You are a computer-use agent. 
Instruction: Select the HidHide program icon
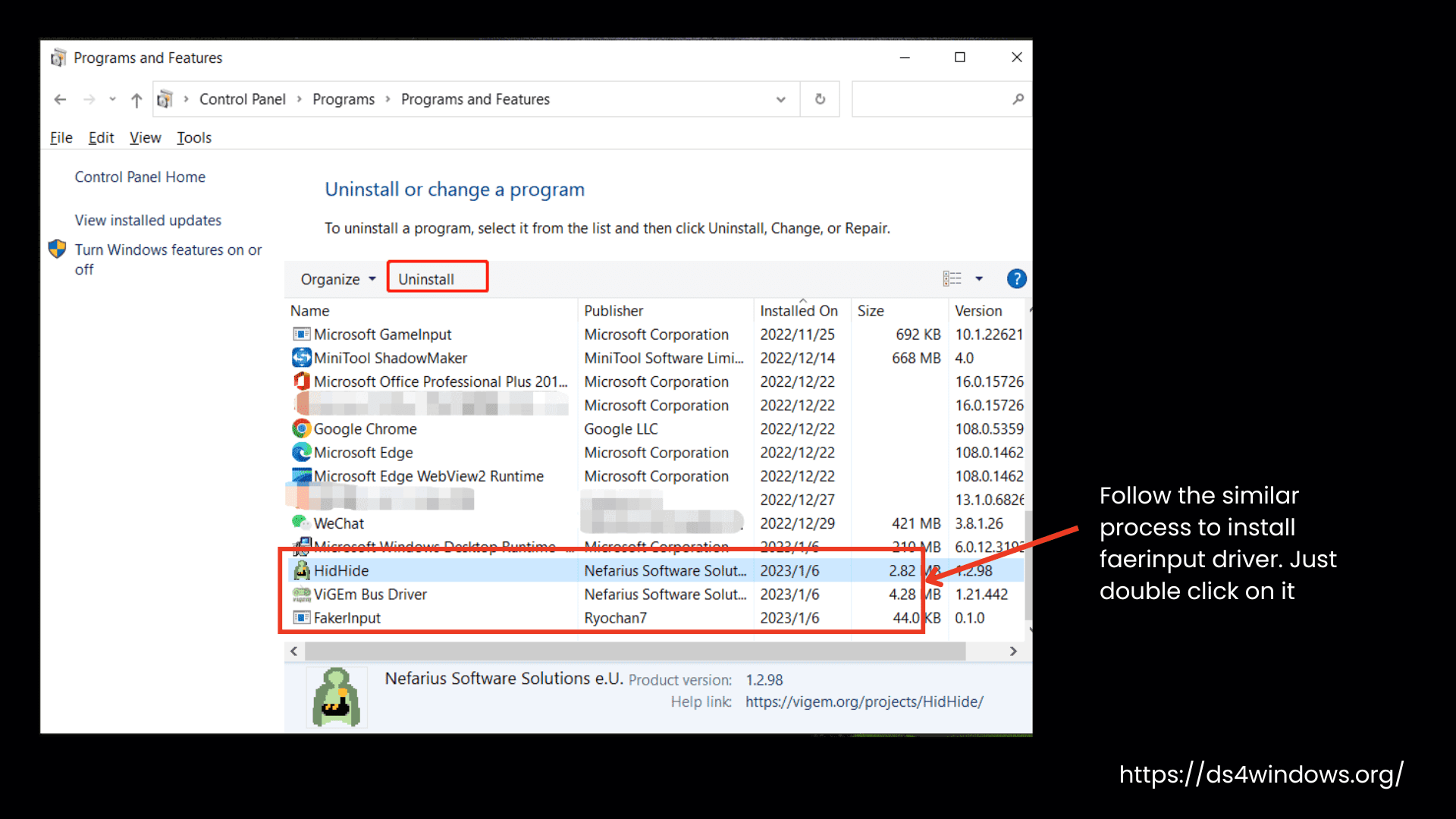click(x=302, y=570)
